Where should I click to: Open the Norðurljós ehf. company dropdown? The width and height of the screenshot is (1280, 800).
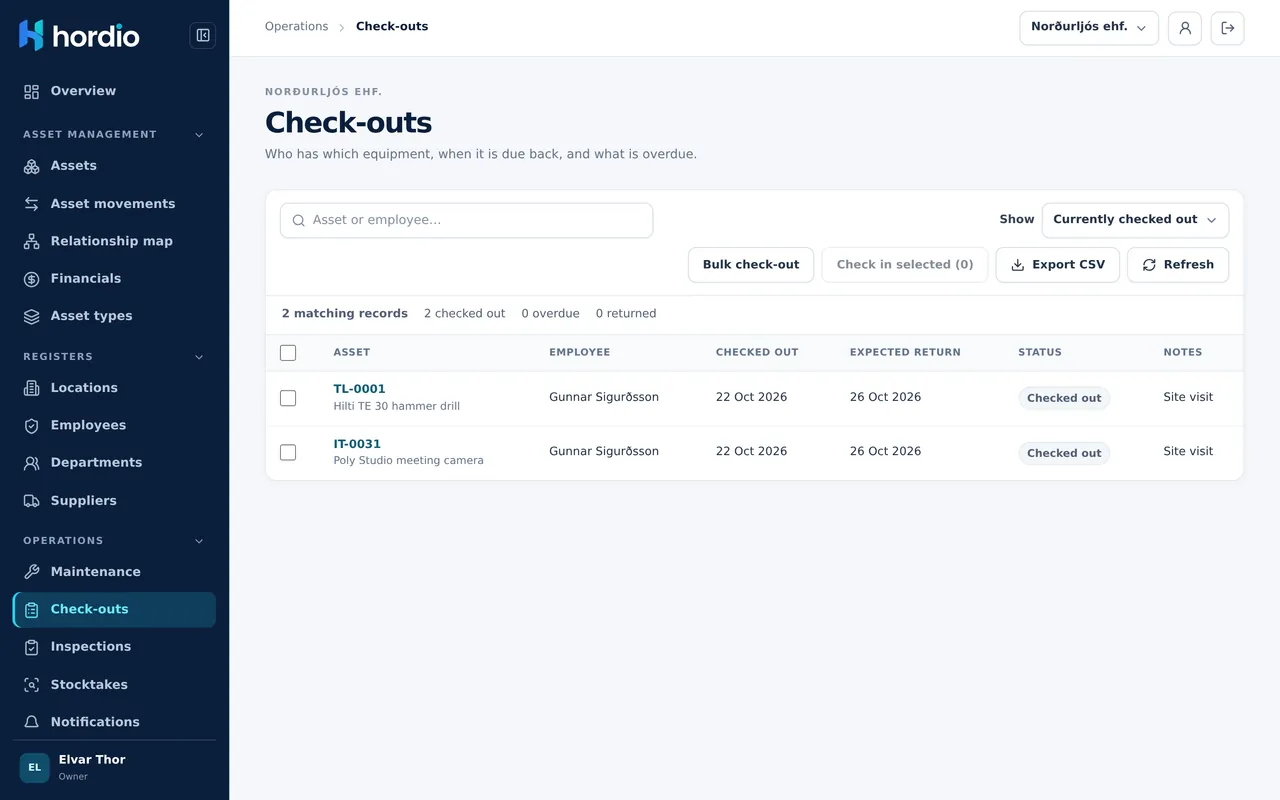[x=1089, y=28]
